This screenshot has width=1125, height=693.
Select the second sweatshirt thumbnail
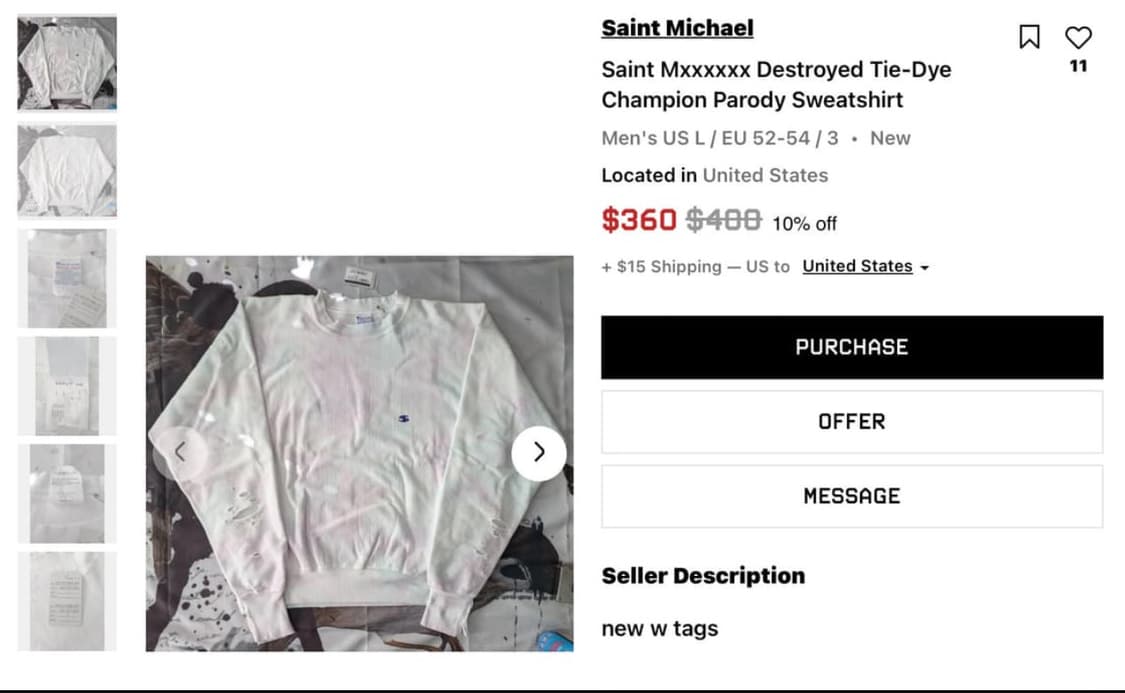[x=66, y=171]
